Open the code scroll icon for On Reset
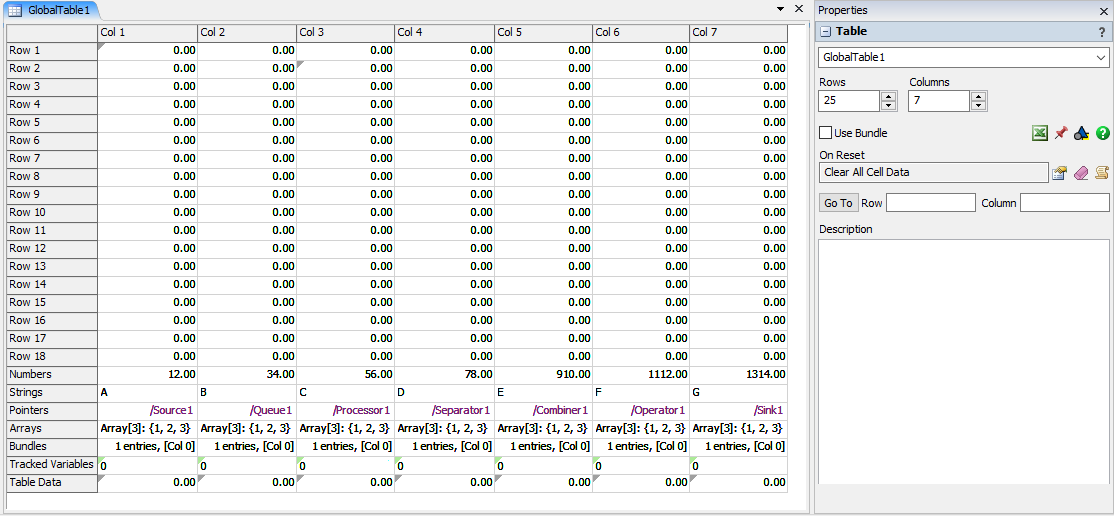This screenshot has height=516, width=1114. [x=1102, y=173]
